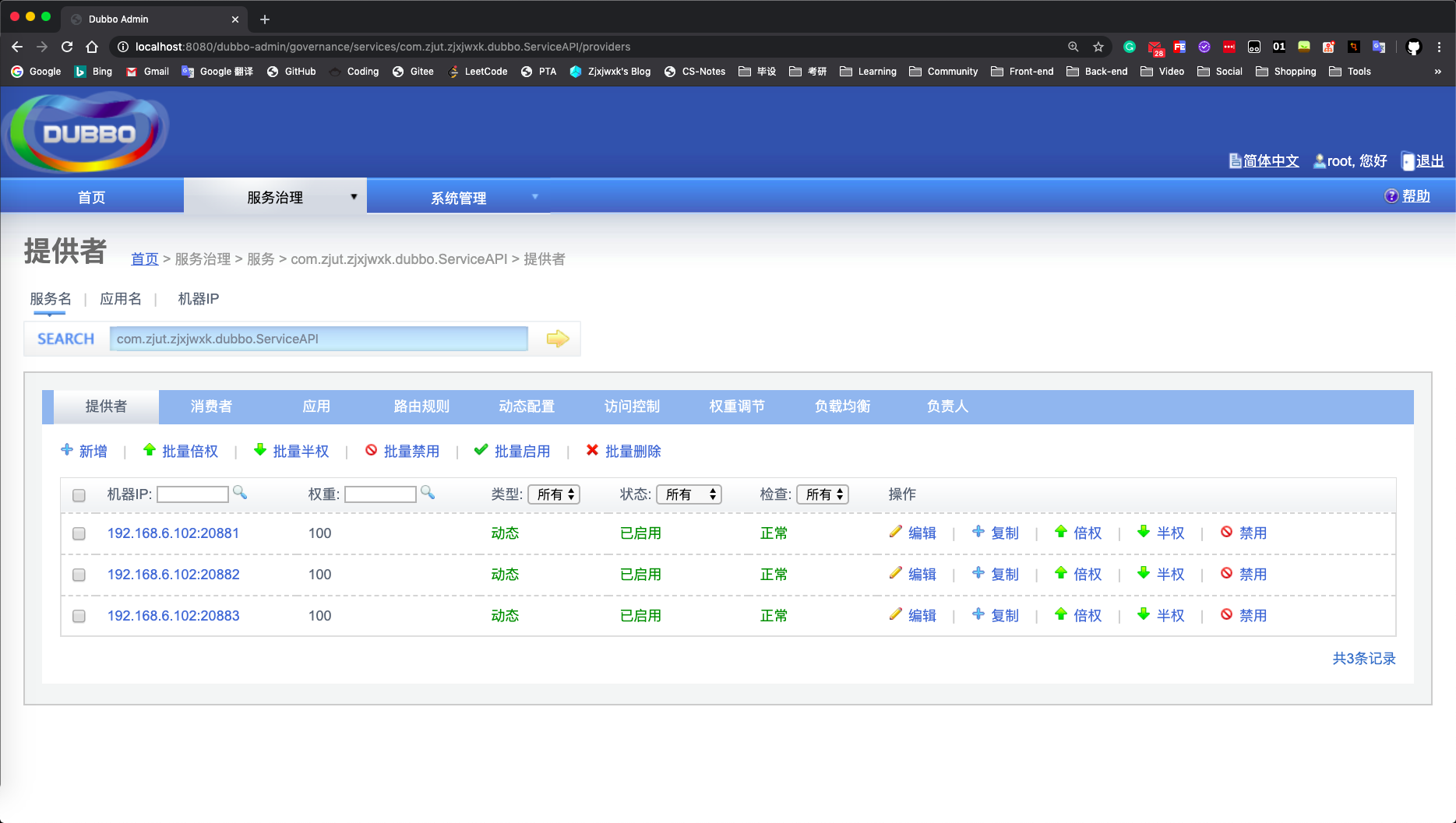This screenshot has width=1456, height=823.
Task: Show more bookmarks via the chevron overflow
Action: (x=1437, y=72)
